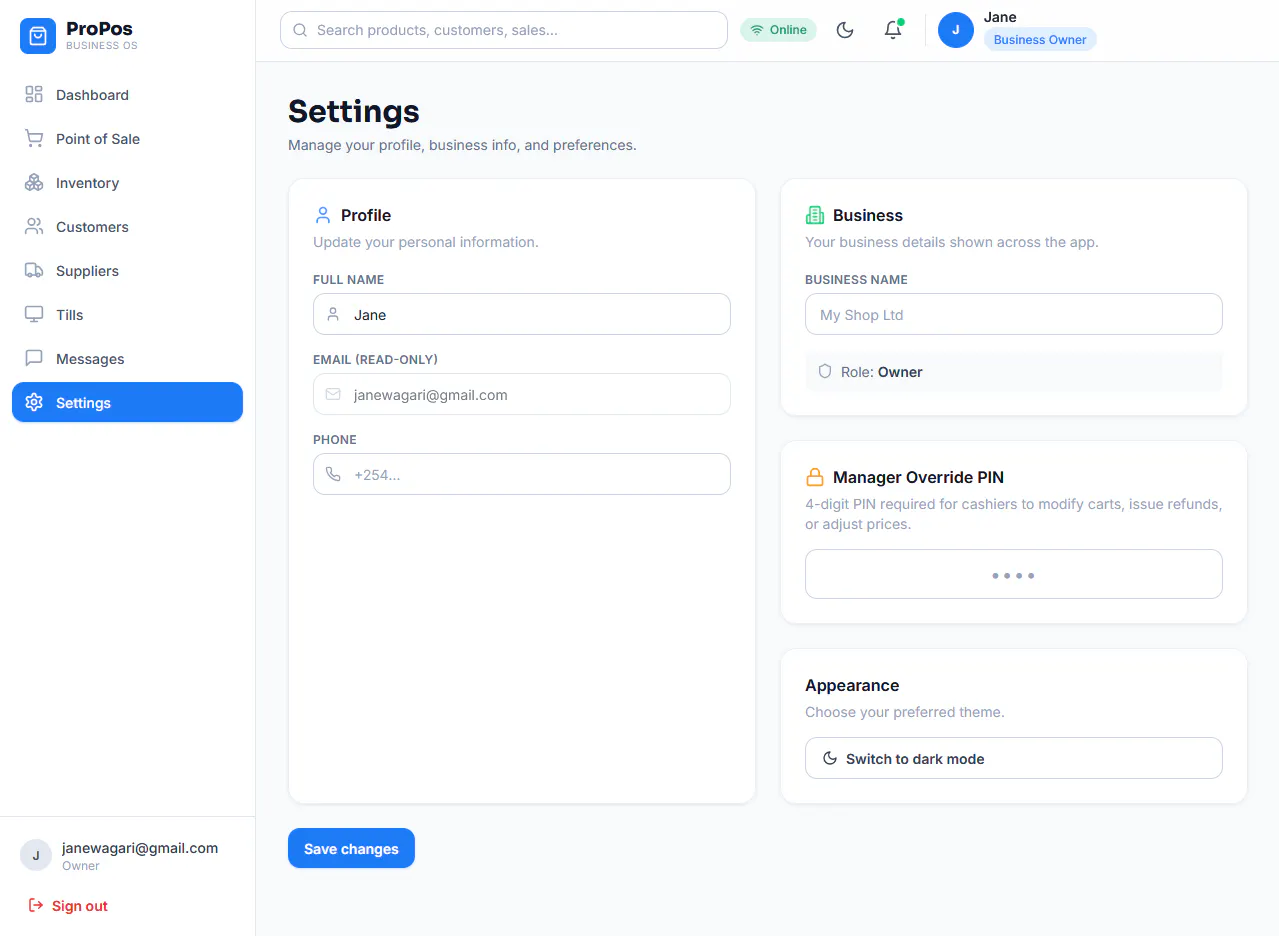Click the Role: Owner row

tap(1014, 371)
